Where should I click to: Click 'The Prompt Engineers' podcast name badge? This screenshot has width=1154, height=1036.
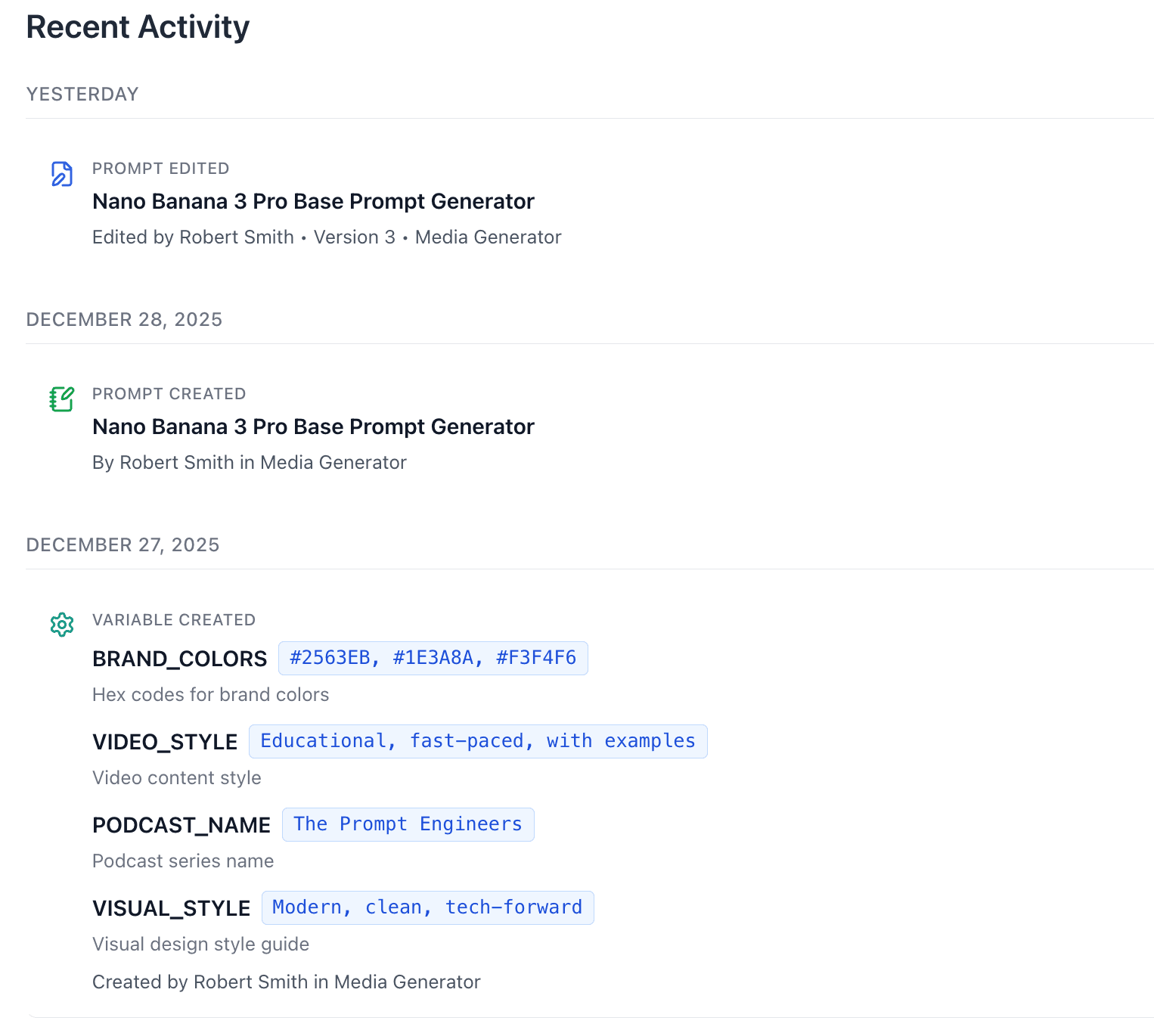[408, 824]
